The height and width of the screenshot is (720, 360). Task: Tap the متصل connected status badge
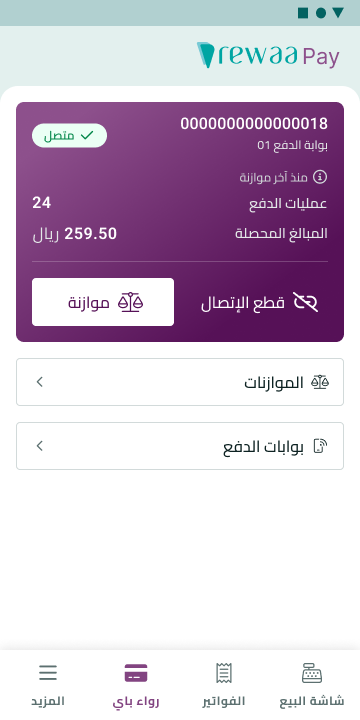coord(69,135)
